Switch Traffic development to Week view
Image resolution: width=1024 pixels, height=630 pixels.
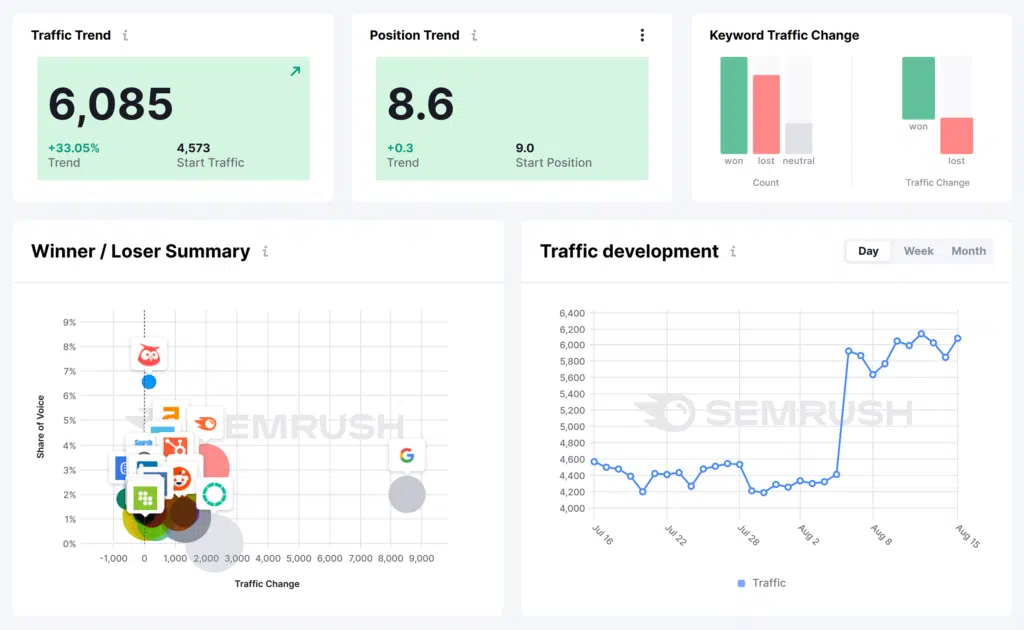[918, 251]
